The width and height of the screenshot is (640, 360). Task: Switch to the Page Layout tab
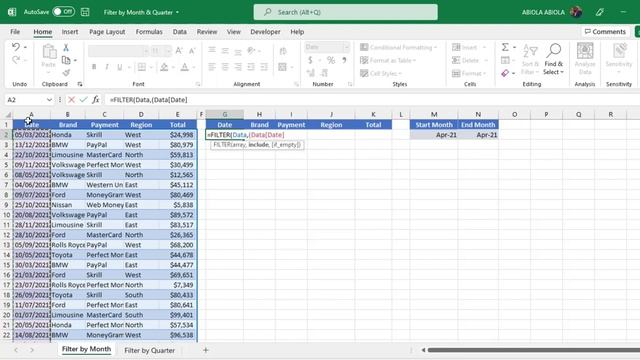(x=107, y=31)
